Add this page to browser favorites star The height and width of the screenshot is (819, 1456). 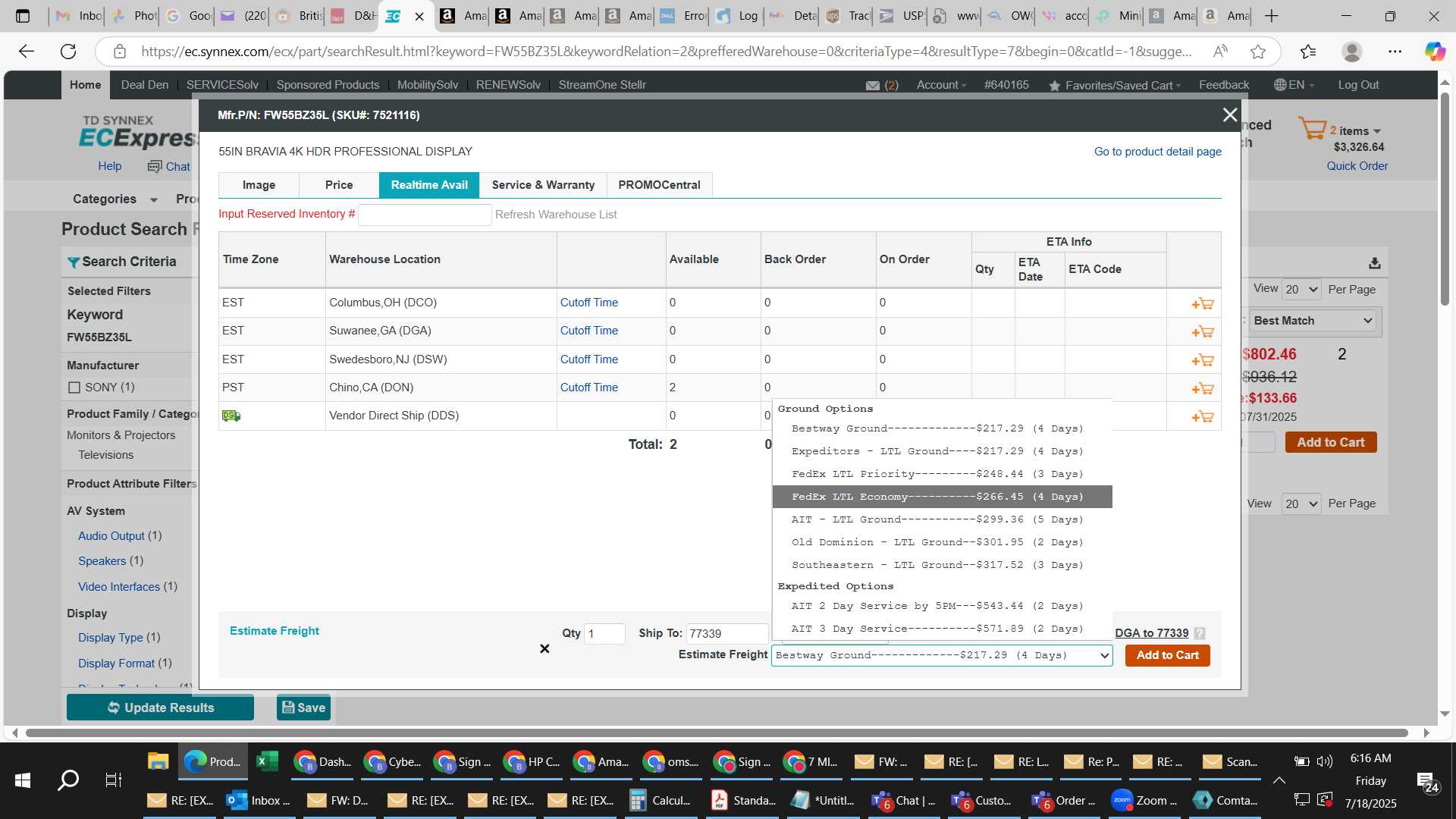1258,52
